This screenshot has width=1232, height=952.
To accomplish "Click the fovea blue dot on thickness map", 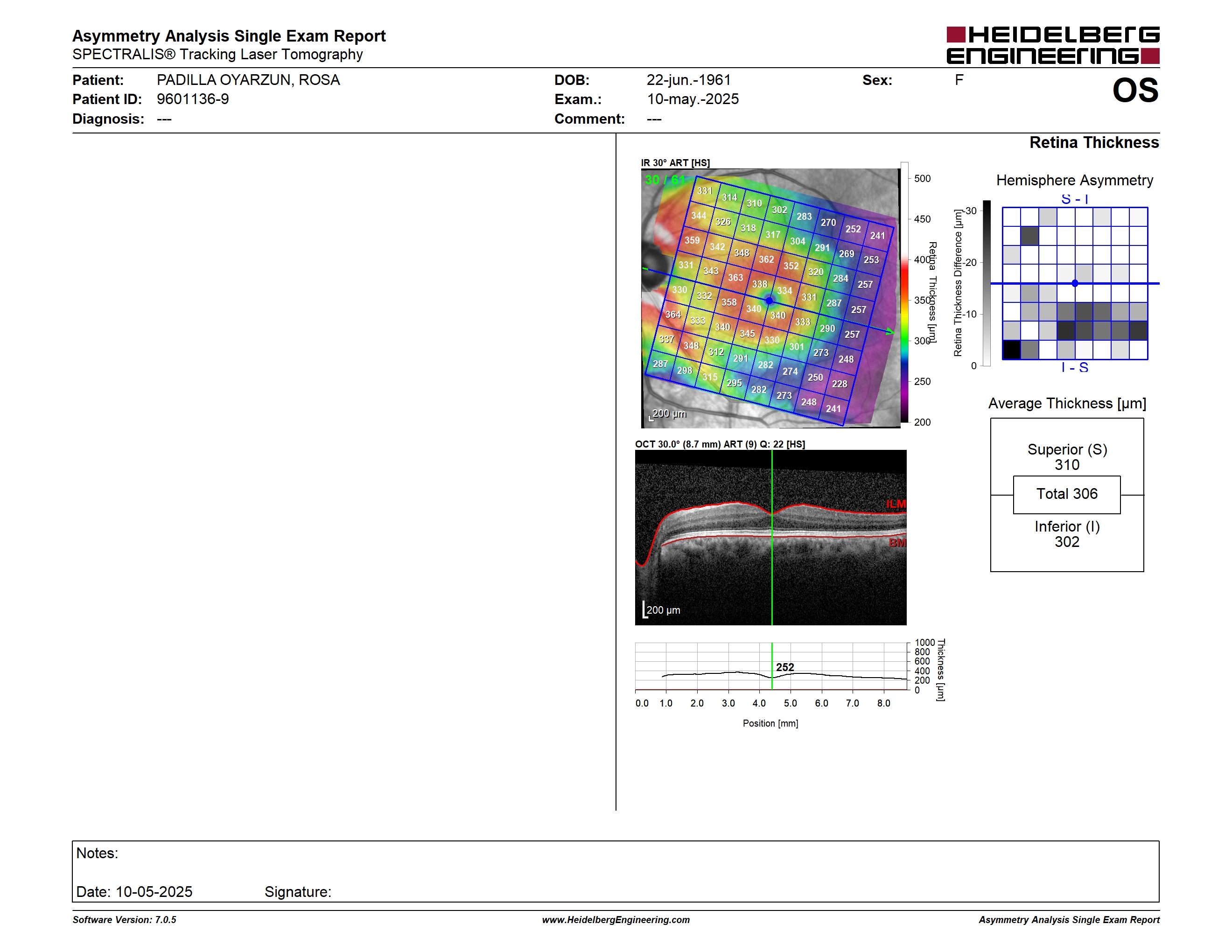I will (769, 301).
